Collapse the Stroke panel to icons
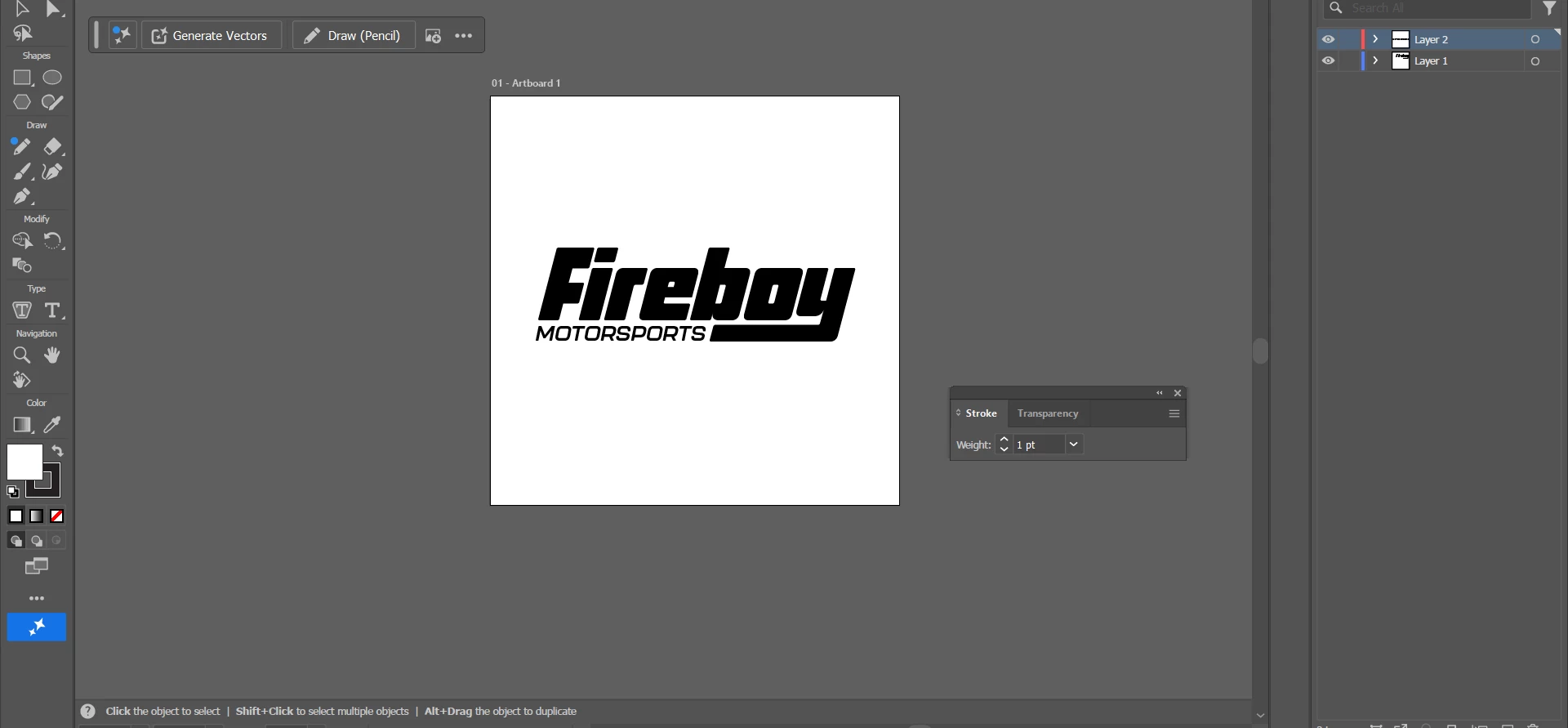This screenshot has height=728, width=1568. 1160,393
